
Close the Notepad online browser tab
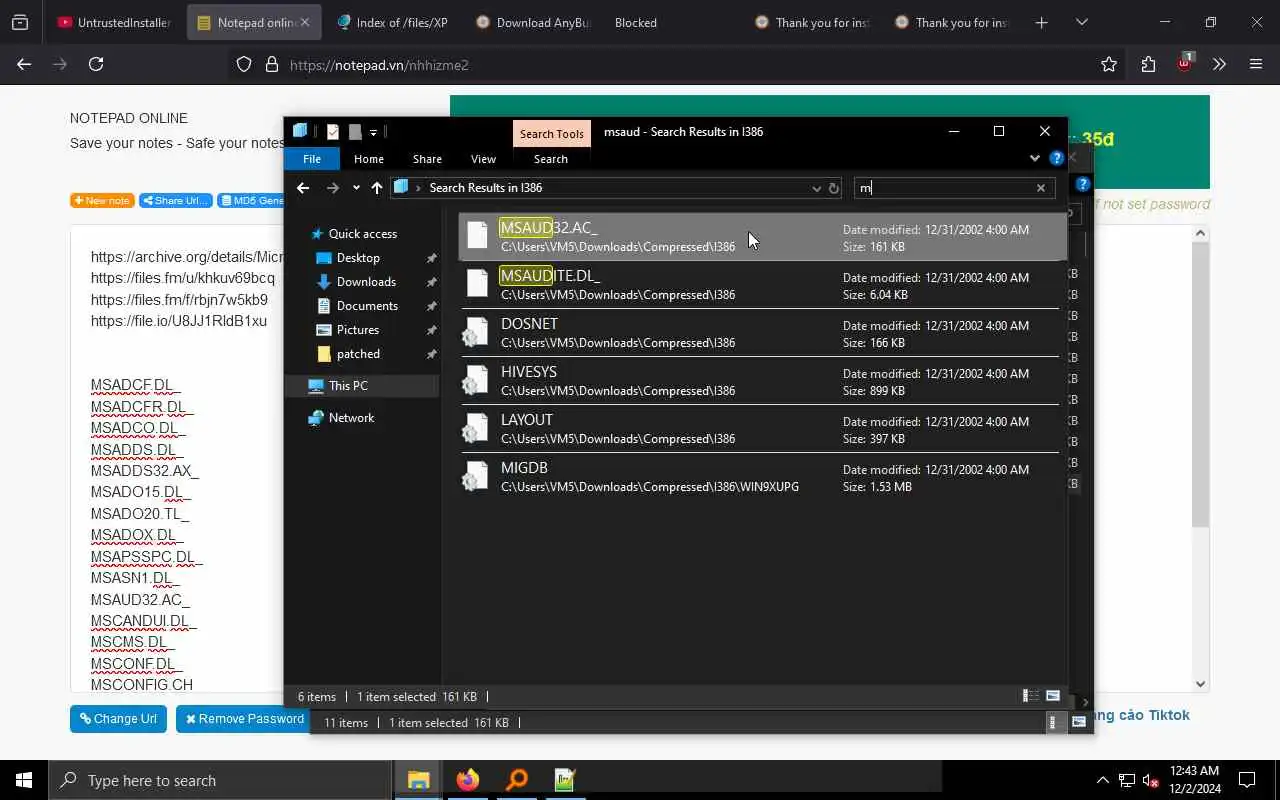tap(305, 22)
